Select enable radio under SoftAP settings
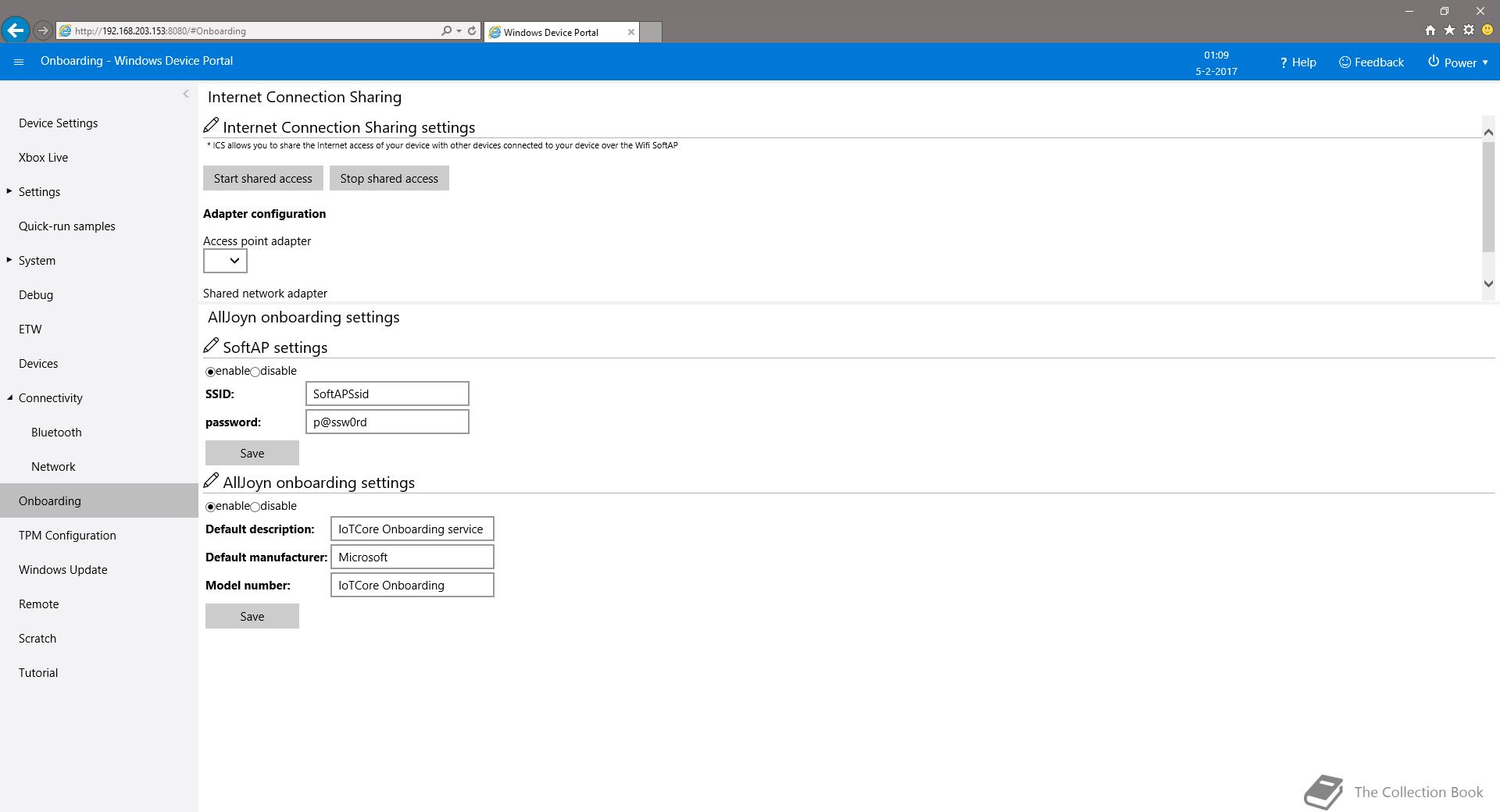Viewport: 1500px width, 812px height. click(210, 372)
